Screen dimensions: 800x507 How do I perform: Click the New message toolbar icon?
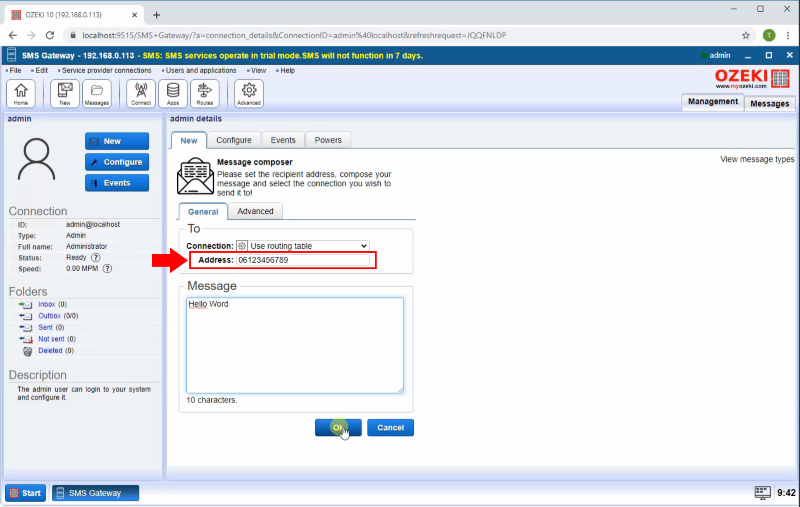click(x=65, y=93)
